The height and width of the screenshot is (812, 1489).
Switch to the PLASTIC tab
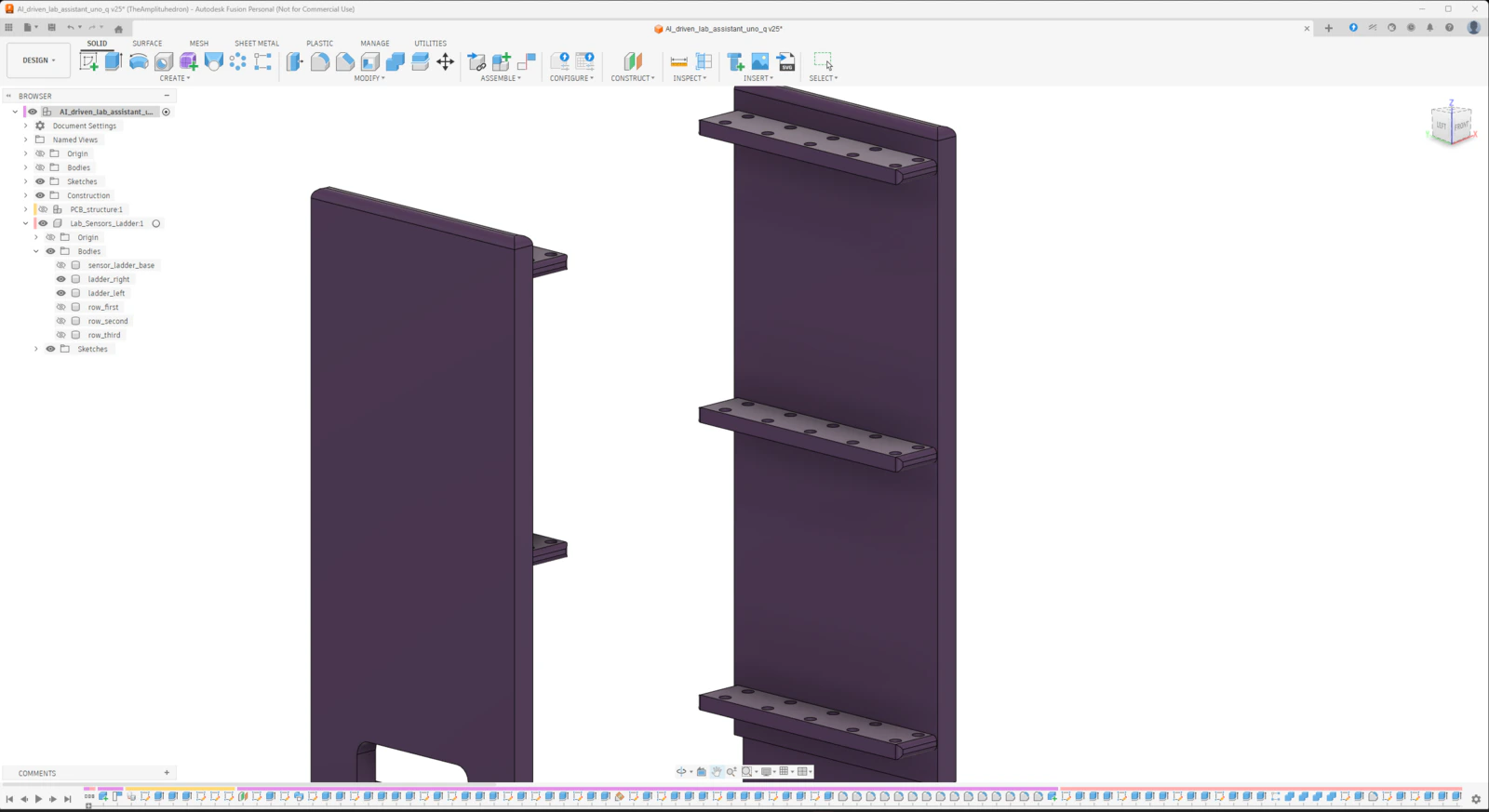pos(319,43)
